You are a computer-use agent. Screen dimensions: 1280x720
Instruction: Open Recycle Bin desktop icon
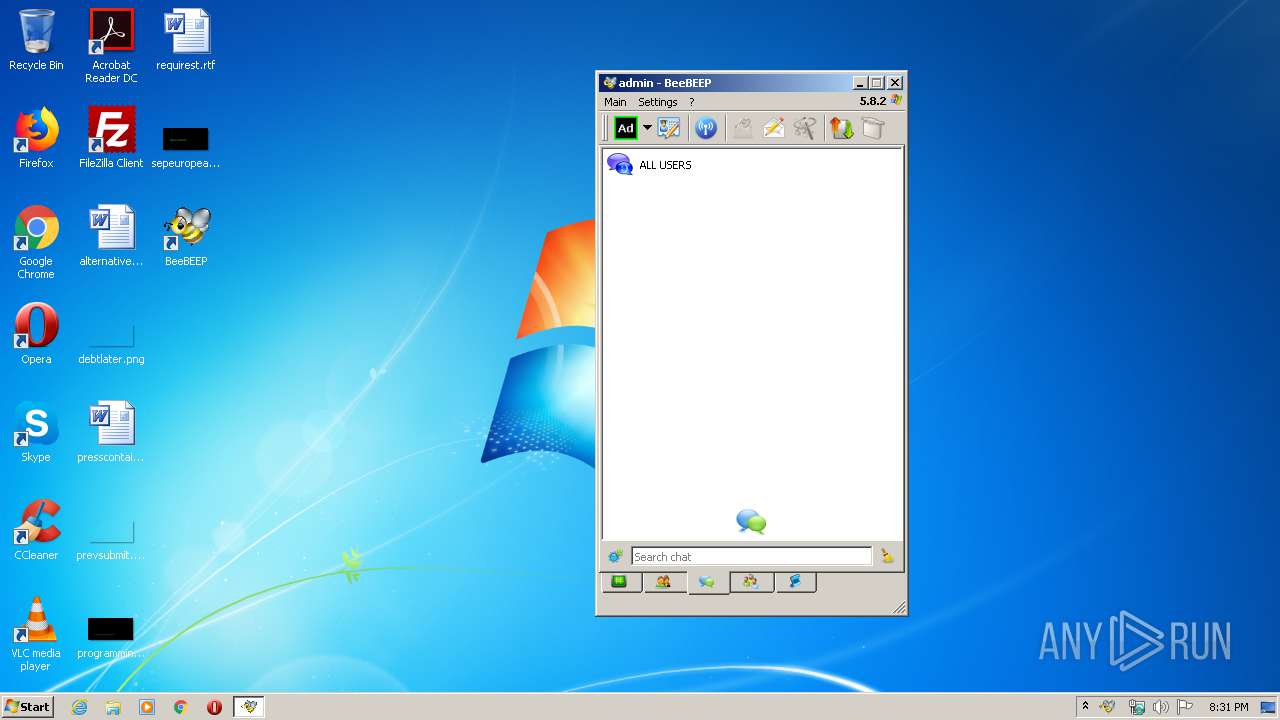36,40
